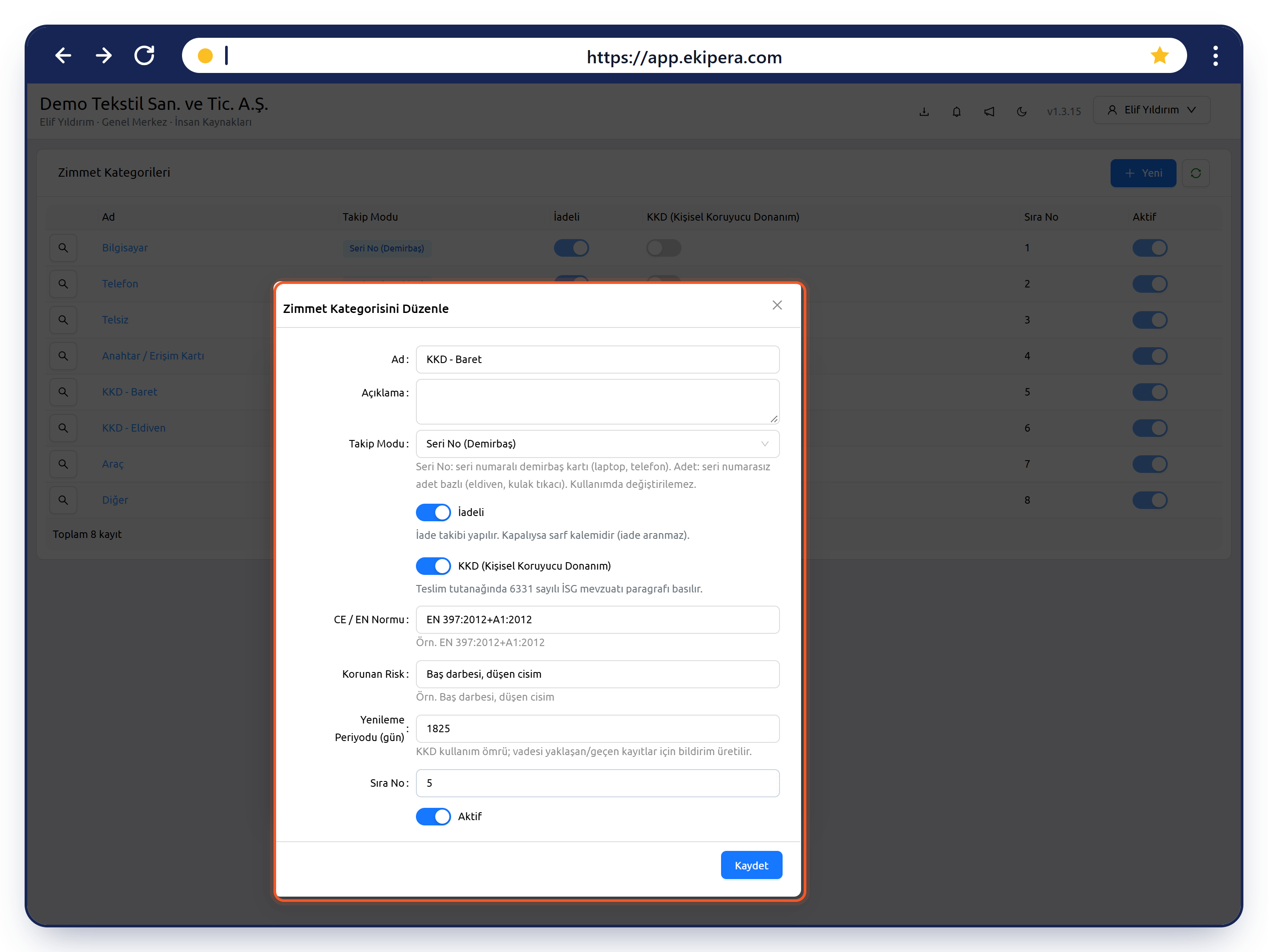
Task: Open the Takip Modu dropdown
Action: 598,444
